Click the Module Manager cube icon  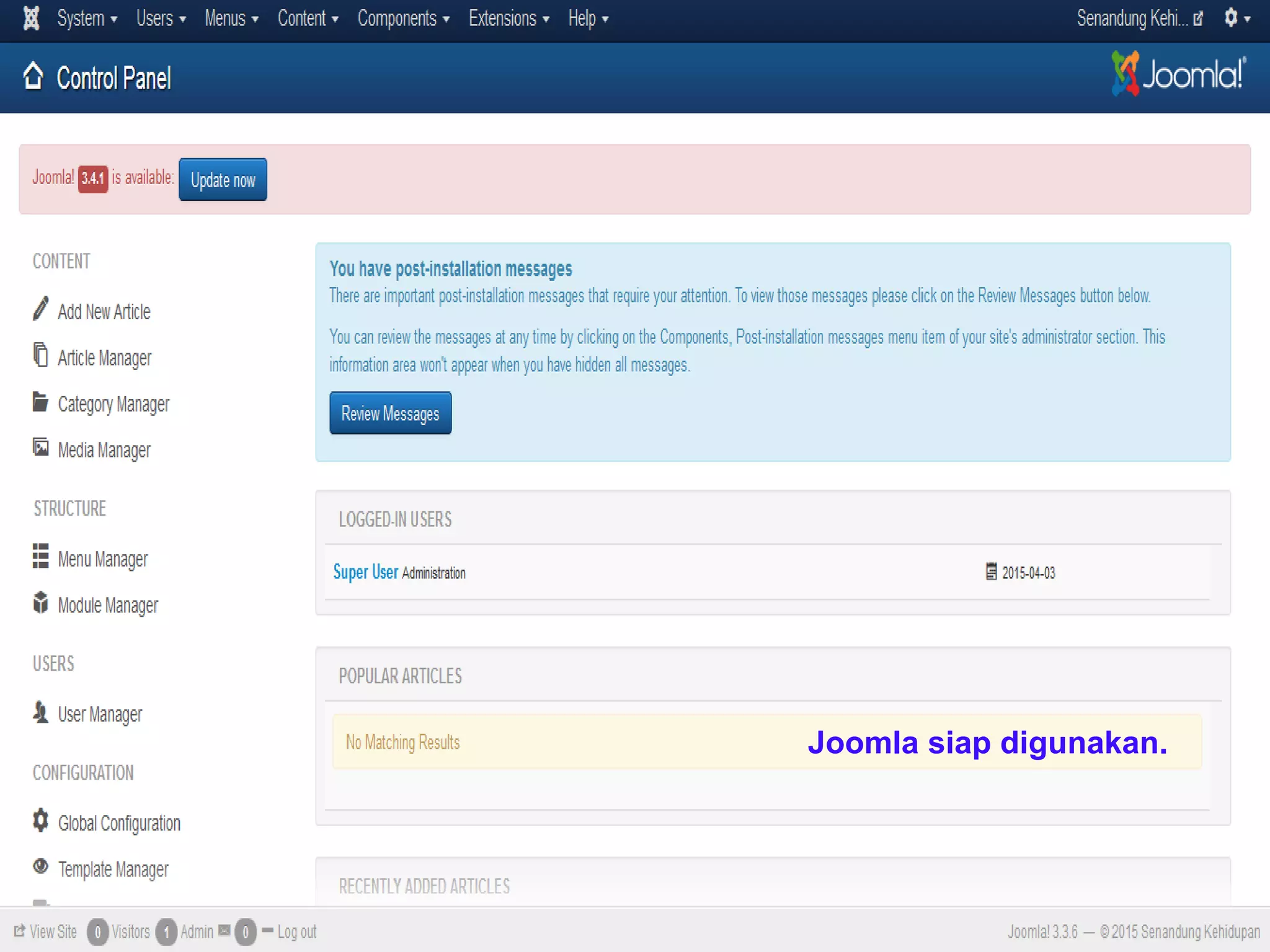point(40,602)
